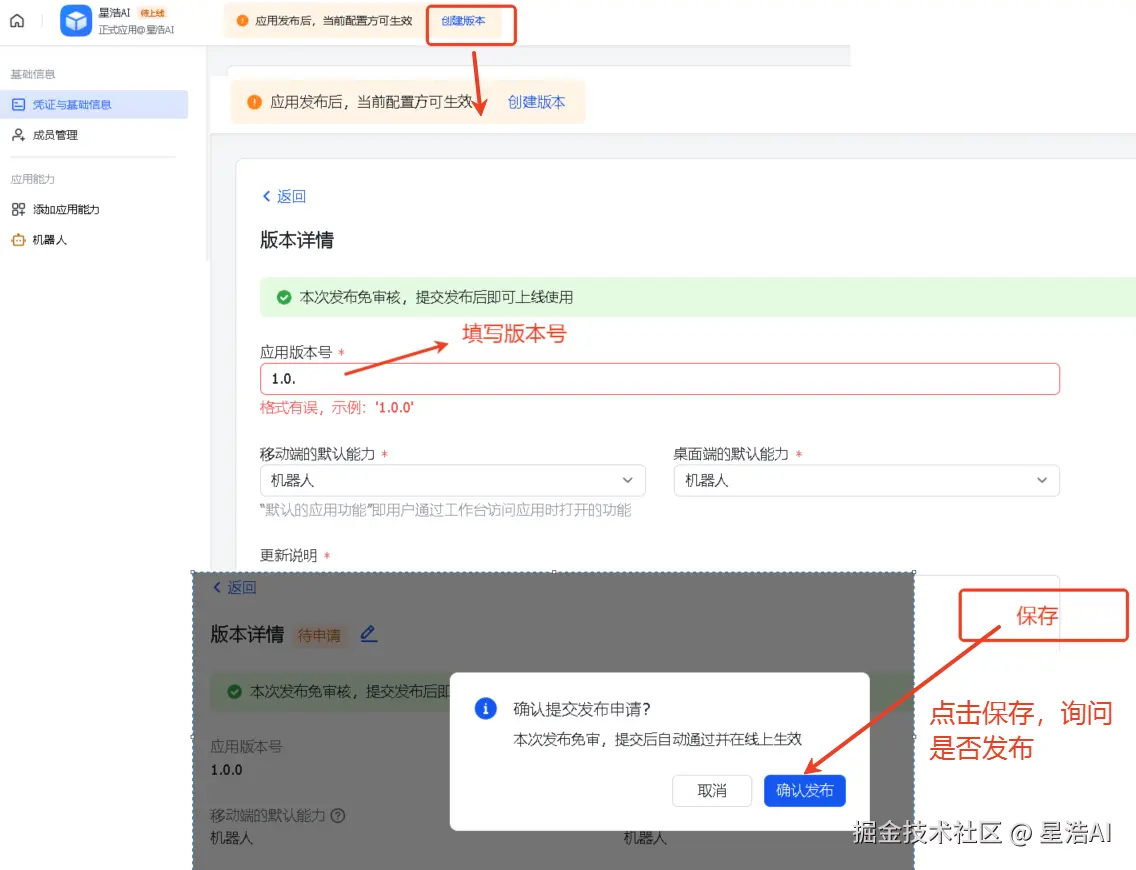1136x870 pixels.
Task: Click the member management person icon
Action: pos(18,135)
